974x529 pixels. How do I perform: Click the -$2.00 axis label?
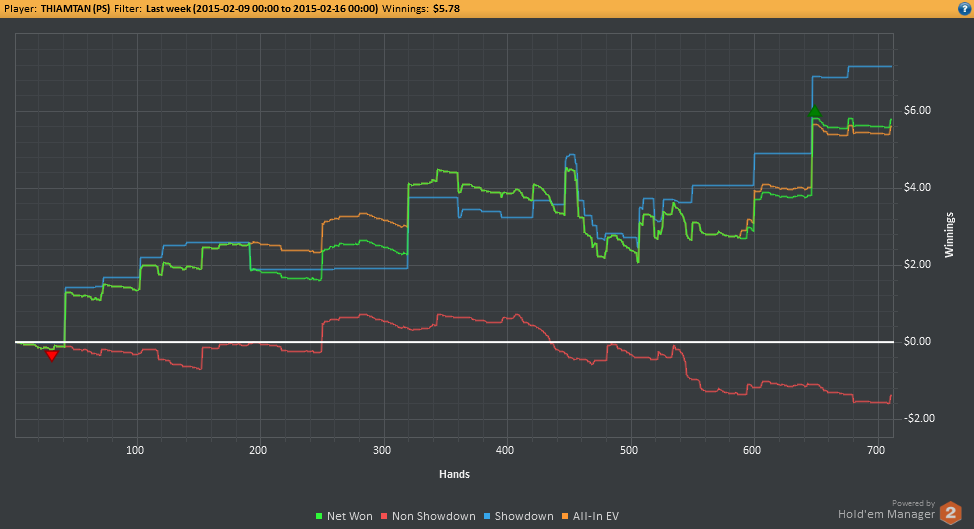point(919,418)
